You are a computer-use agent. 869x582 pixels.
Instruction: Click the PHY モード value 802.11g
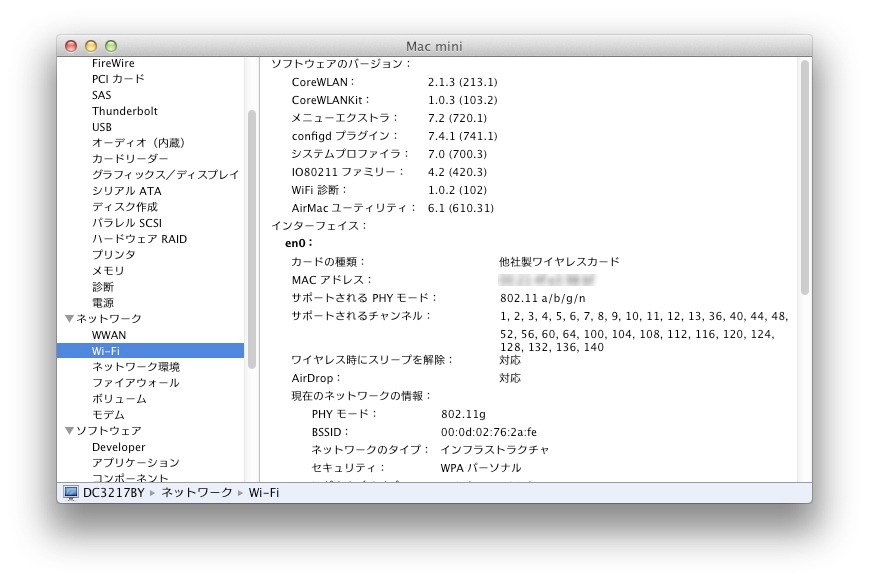[x=463, y=414]
